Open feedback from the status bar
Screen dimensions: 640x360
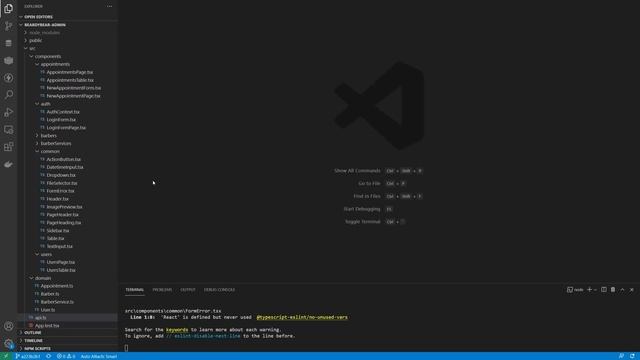pos(621,356)
